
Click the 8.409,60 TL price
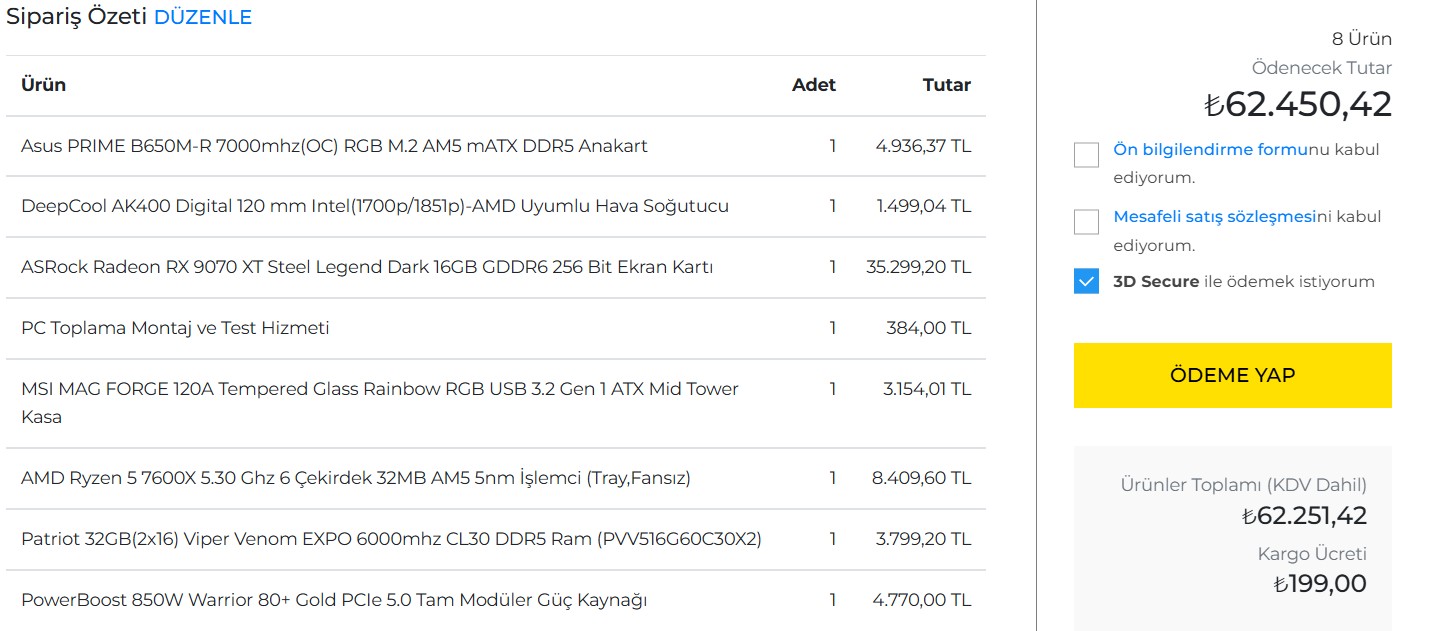pos(922,478)
